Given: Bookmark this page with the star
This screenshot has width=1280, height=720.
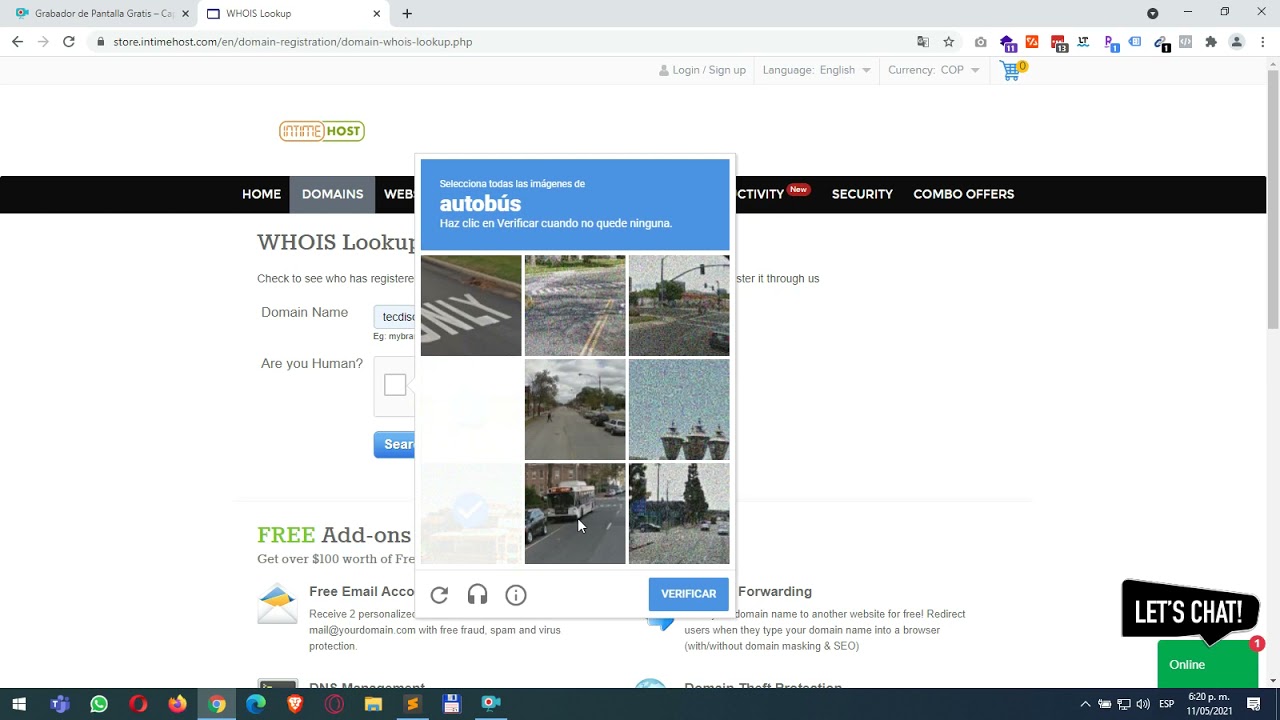Looking at the screenshot, I should [x=949, y=42].
